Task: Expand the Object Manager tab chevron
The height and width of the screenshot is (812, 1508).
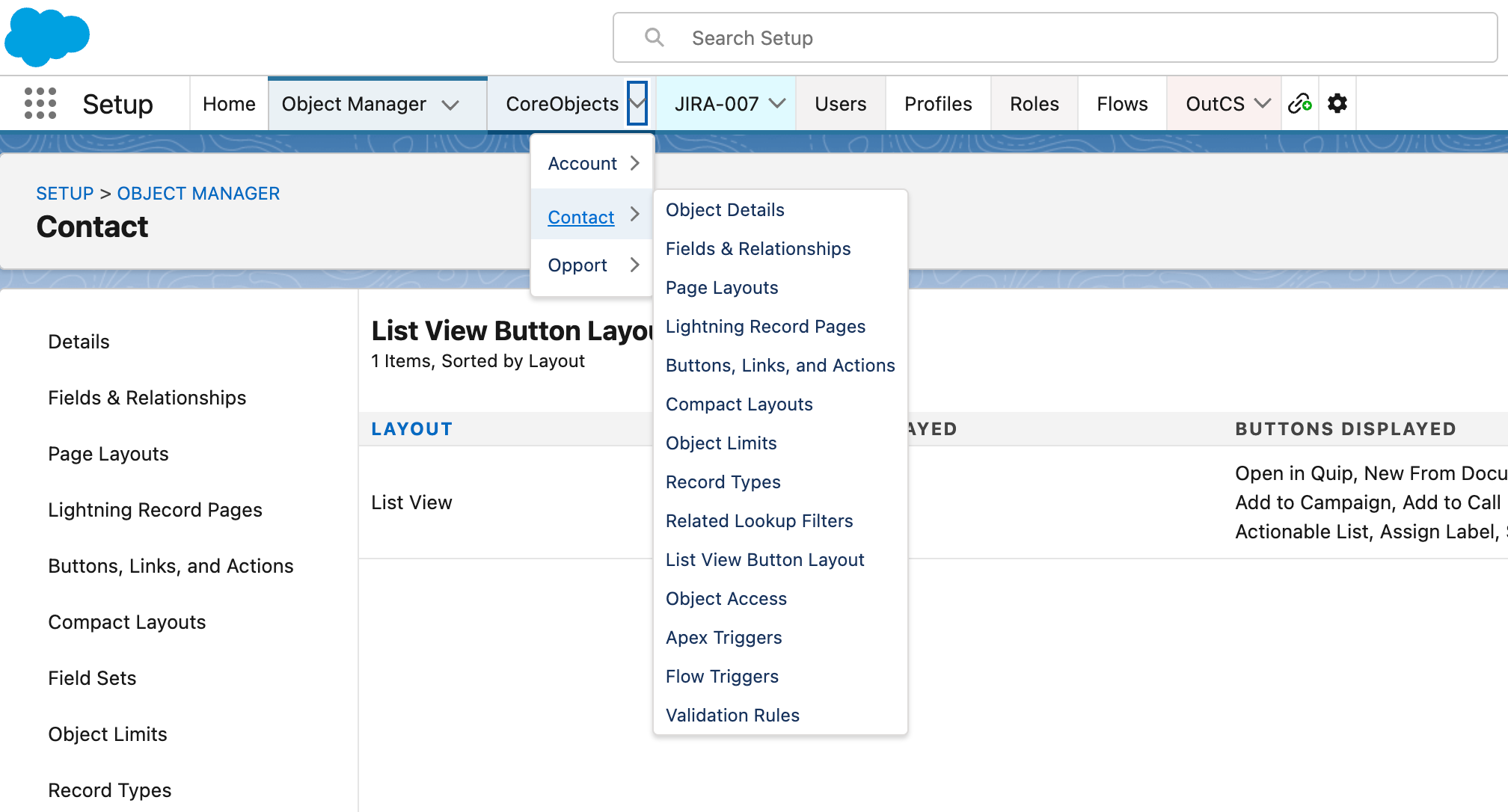Action: point(450,105)
